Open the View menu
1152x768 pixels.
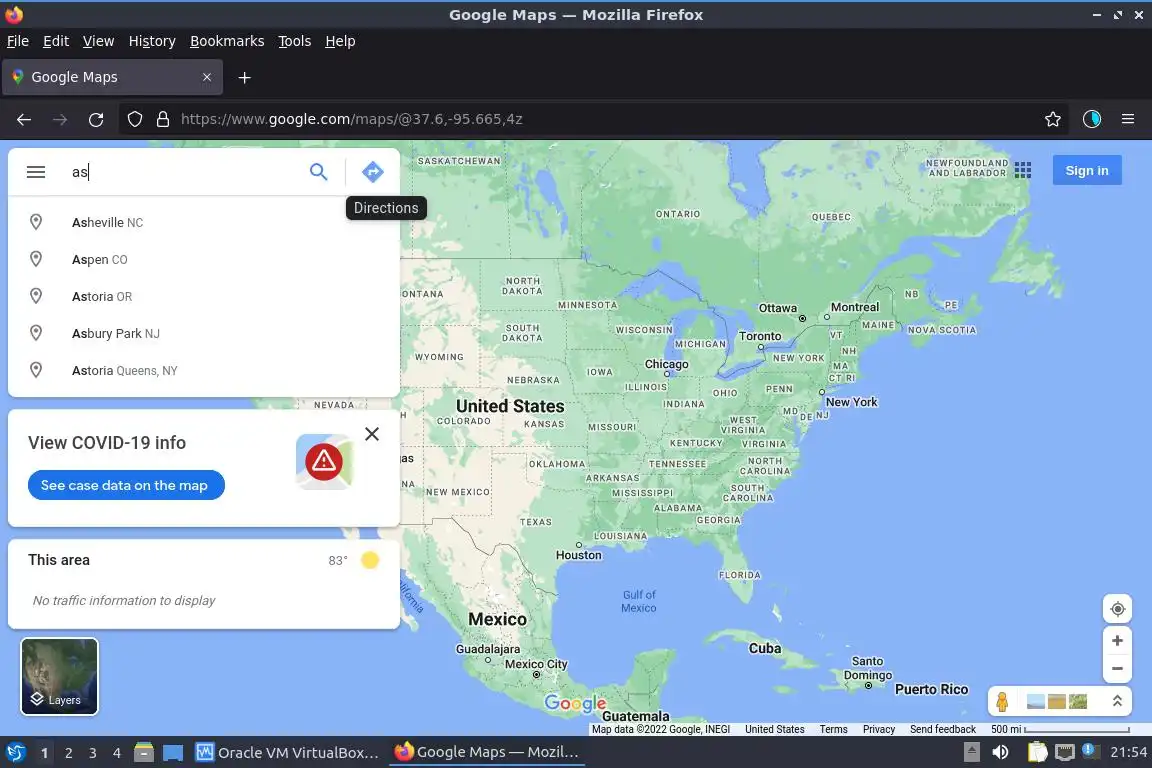coord(98,41)
